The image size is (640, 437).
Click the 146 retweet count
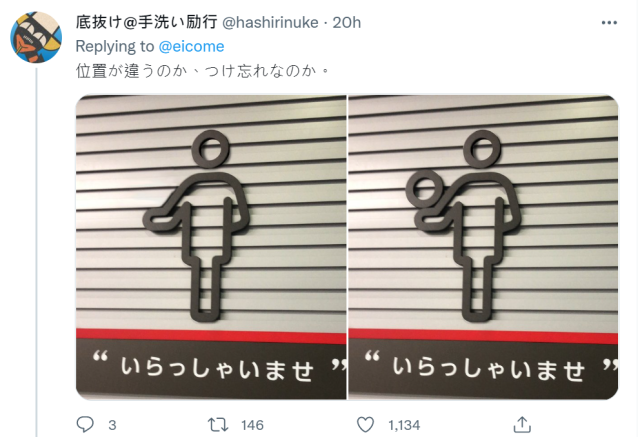coord(252,426)
